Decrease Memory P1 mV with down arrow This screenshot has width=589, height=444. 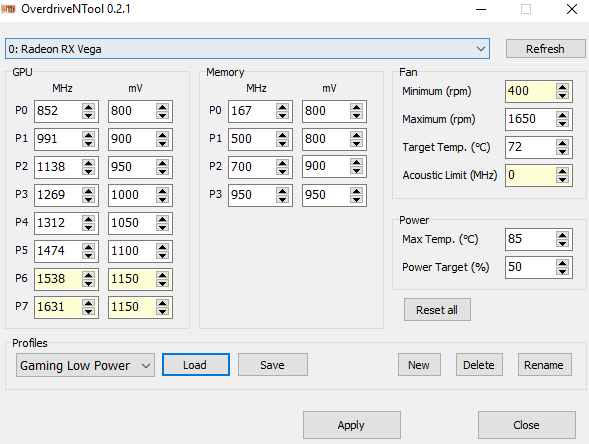pos(356,144)
